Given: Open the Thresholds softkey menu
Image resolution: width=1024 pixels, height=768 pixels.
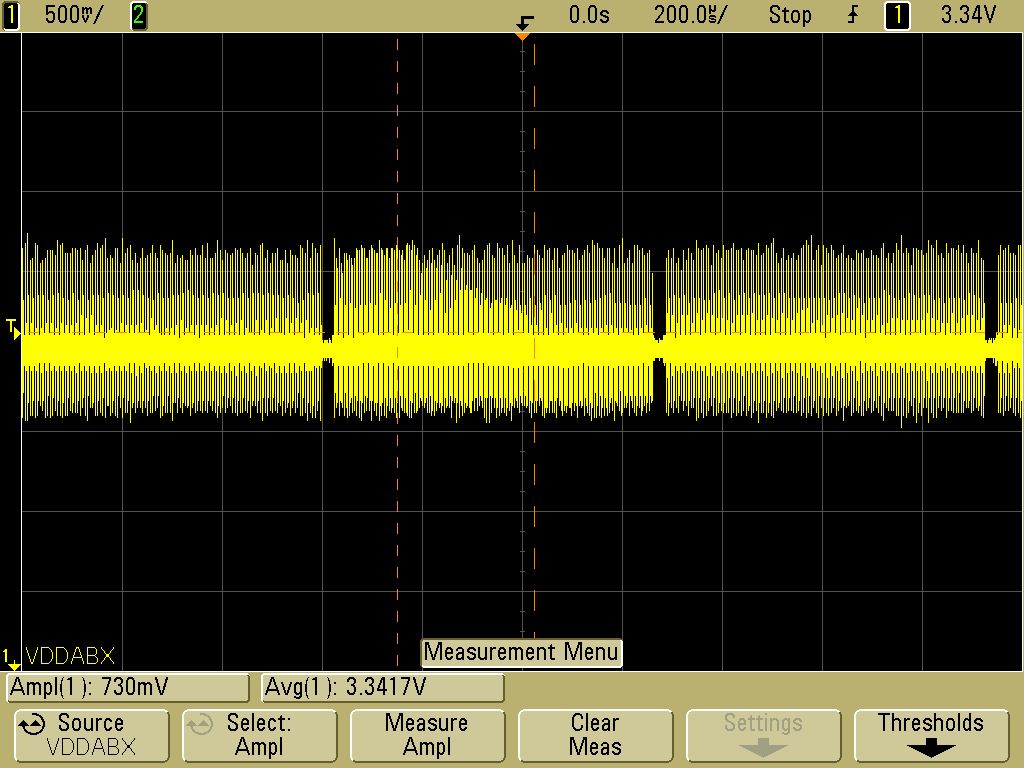Looking at the screenshot, I should pyautogui.click(x=931, y=736).
